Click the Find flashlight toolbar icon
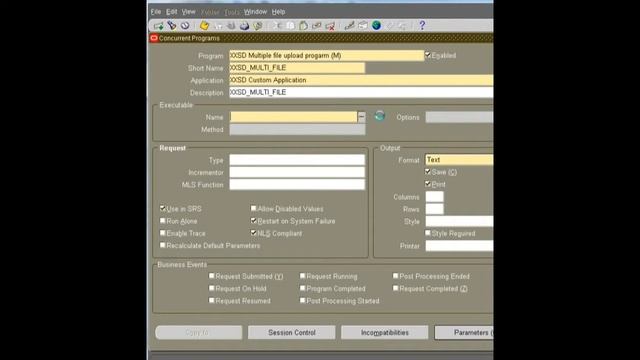The width and height of the screenshot is (640, 360). click(172, 26)
